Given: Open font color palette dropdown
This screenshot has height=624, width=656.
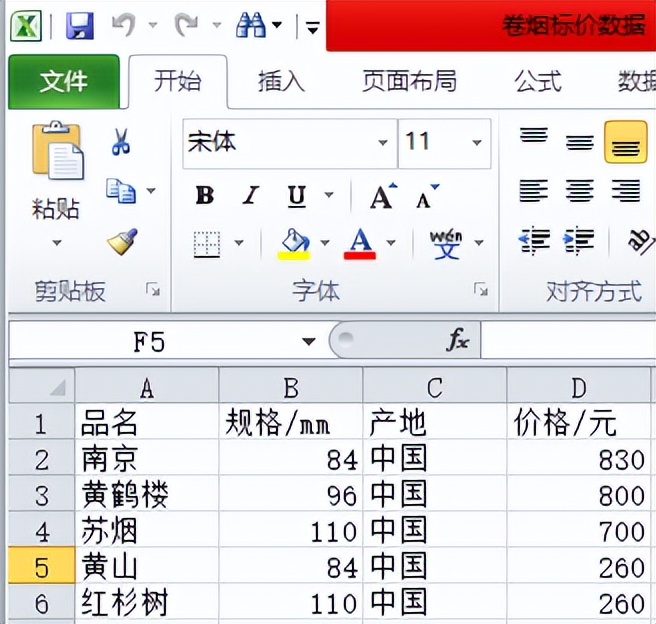Looking at the screenshot, I should point(391,243).
